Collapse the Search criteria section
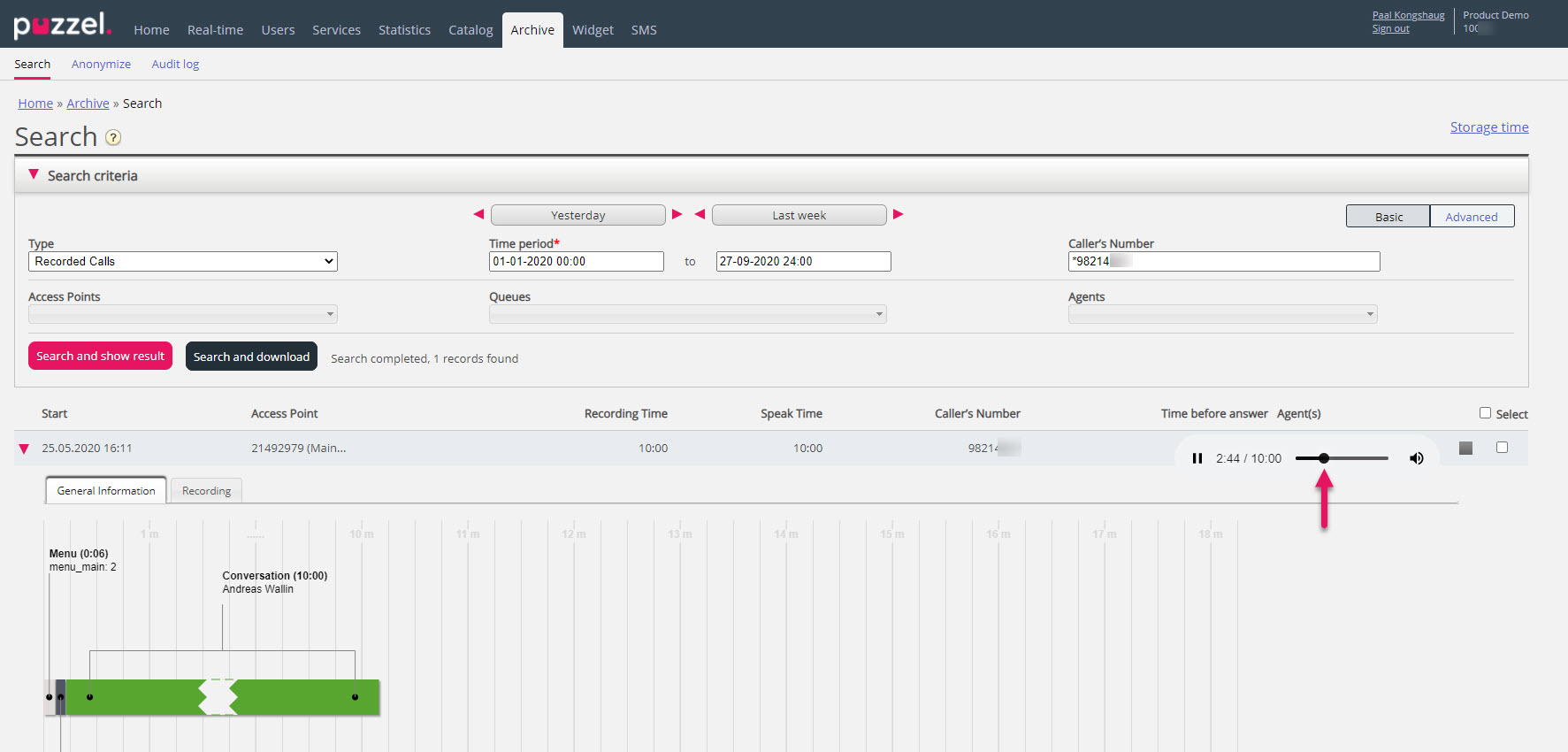This screenshot has height=752, width=1568. 34,175
